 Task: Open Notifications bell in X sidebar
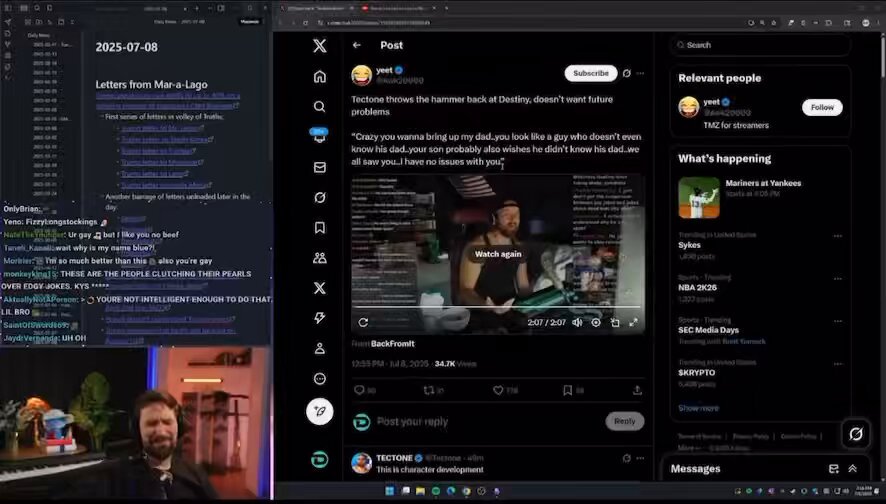pyautogui.click(x=319, y=136)
